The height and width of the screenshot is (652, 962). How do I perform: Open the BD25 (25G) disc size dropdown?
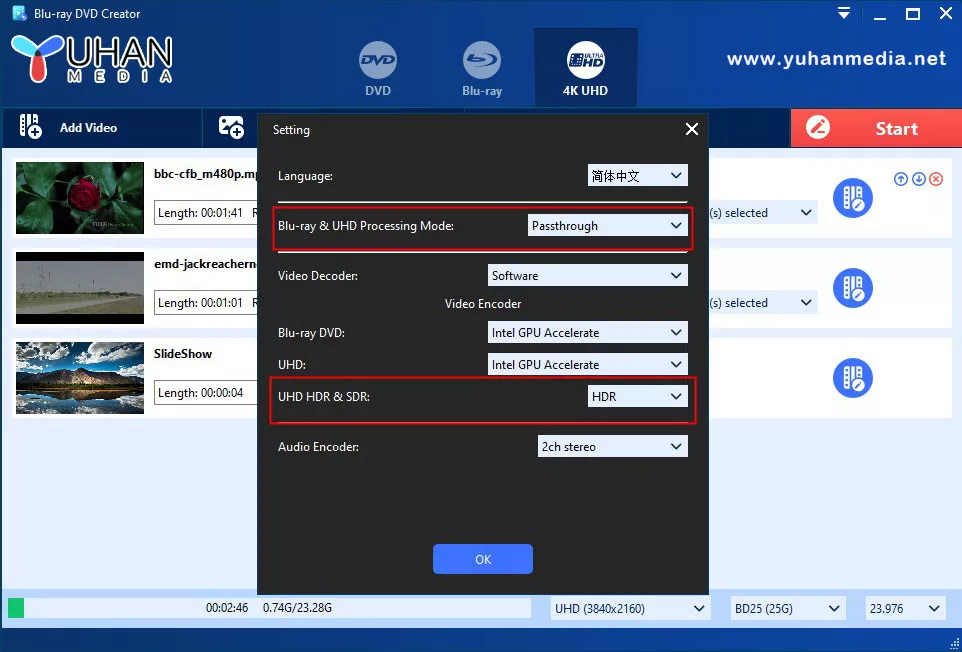click(x=787, y=608)
